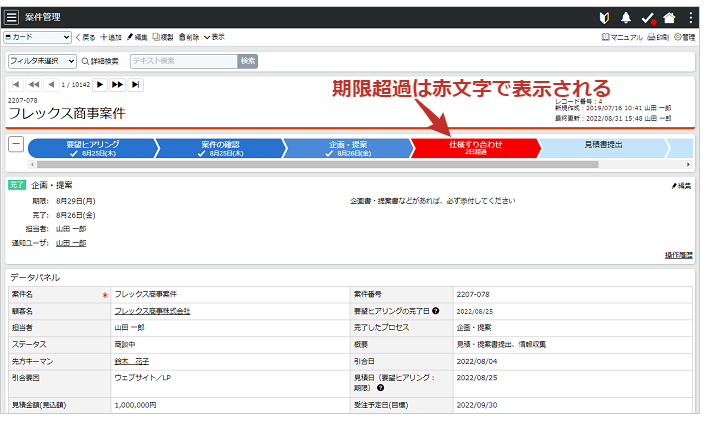This screenshot has height=426, width=715.
Task: Expand the フィルタ未選択 filter dropdown
Action: (42, 61)
